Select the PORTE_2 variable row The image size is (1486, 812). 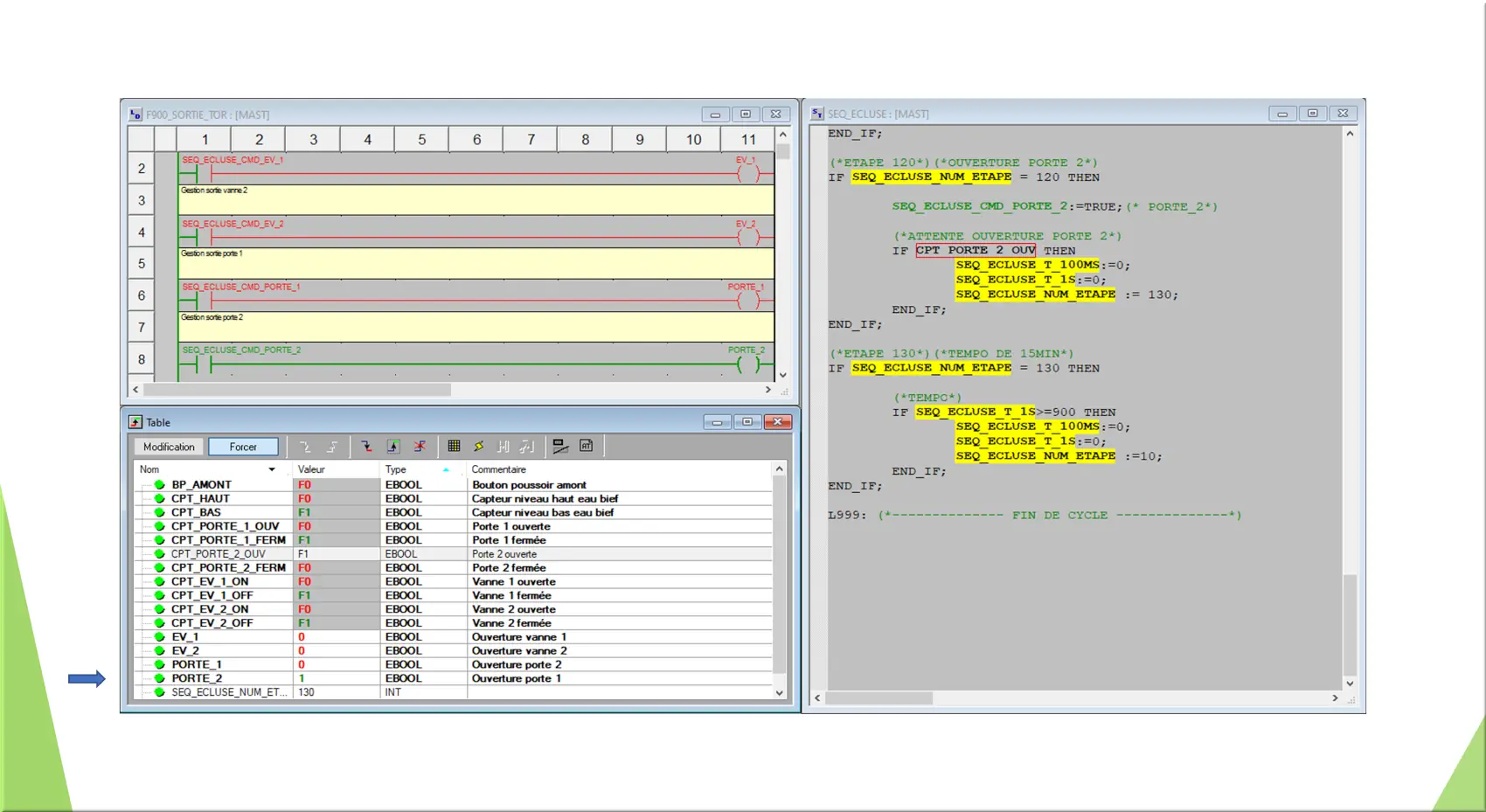click(454, 678)
